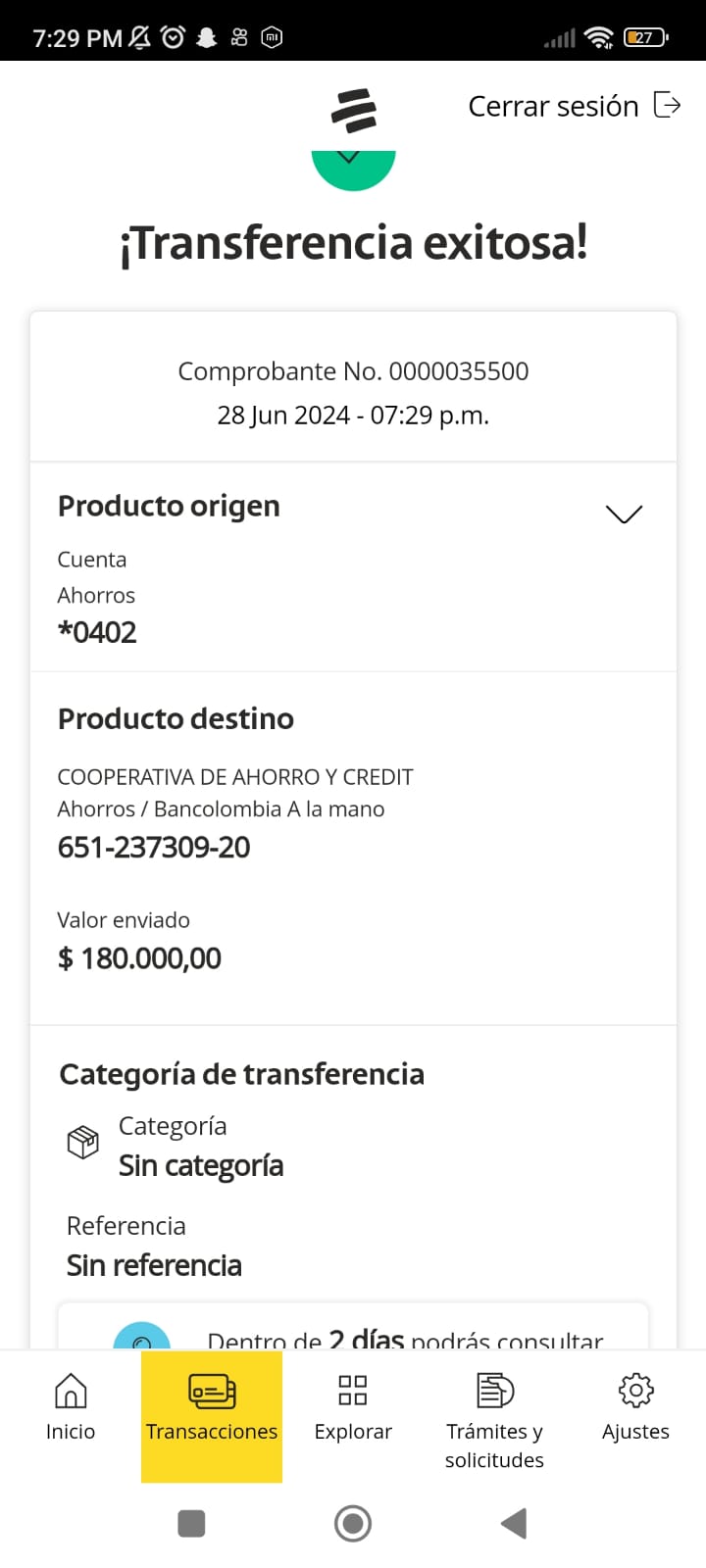Tap the Ajustes gear icon
The width and height of the screenshot is (706, 1568).
coord(635,1391)
